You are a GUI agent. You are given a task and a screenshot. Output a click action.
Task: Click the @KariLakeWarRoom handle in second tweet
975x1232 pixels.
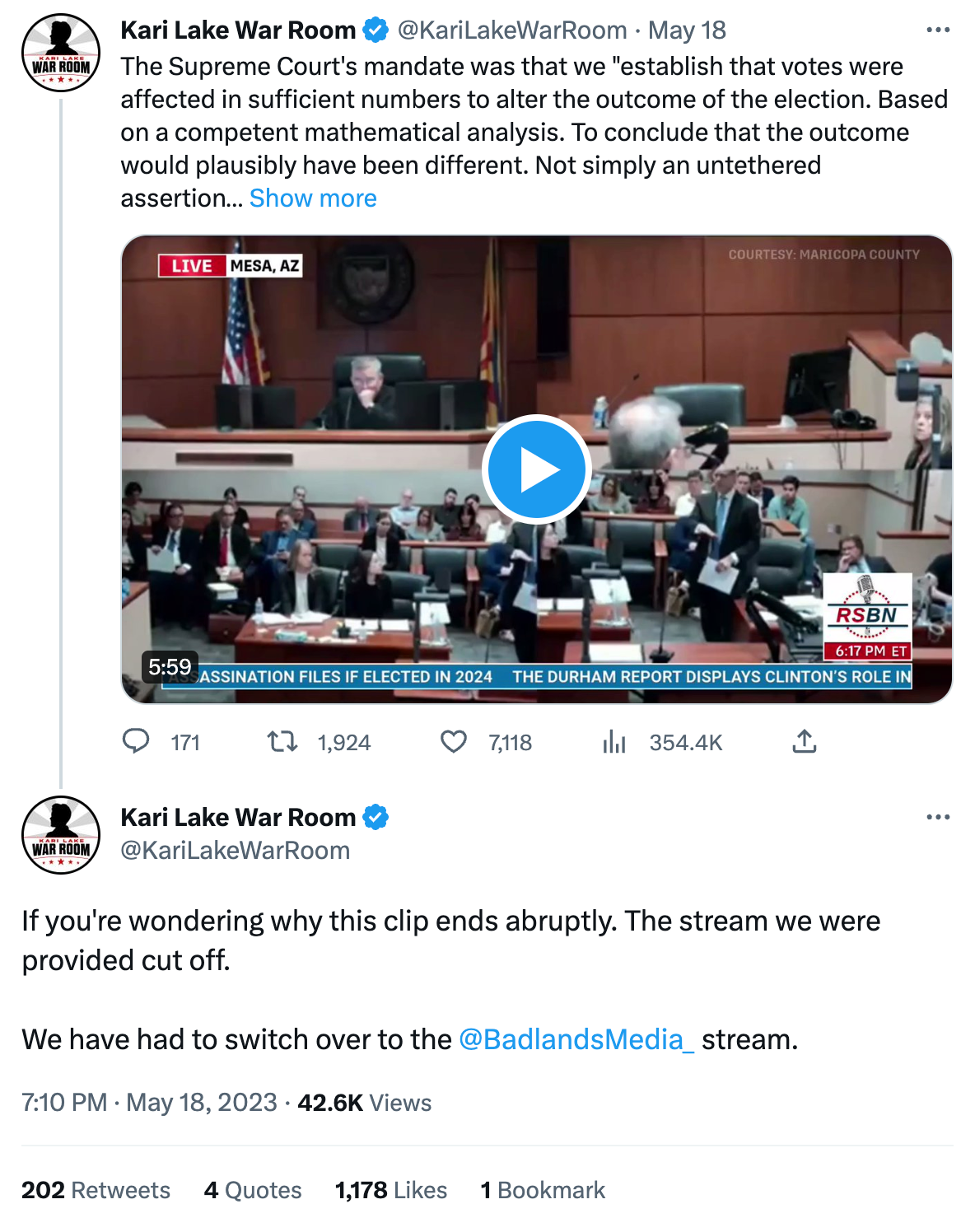[236, 851]
